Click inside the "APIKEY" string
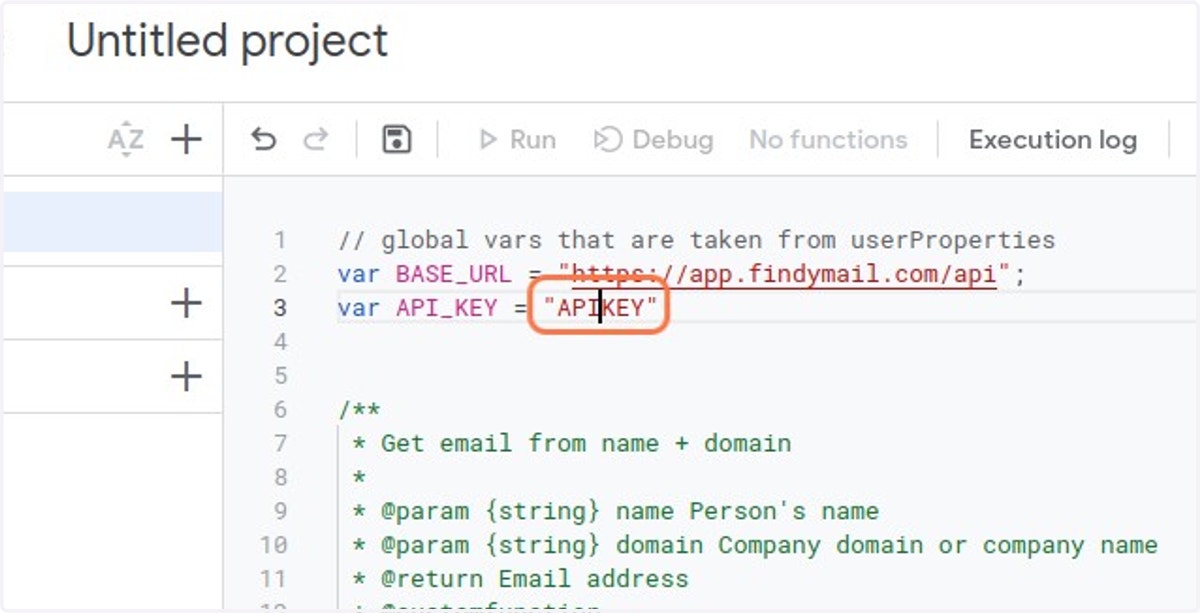The width and height of the screenshot is (1200, 613). click(x=601, y=308)
